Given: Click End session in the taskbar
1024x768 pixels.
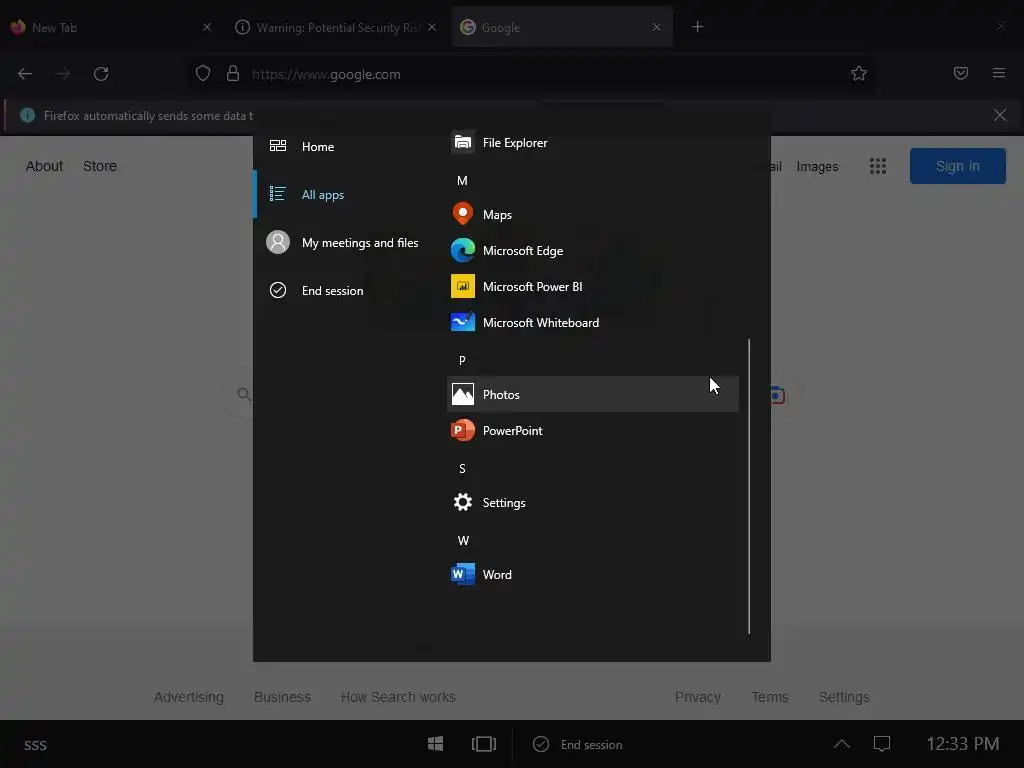Looking at the screenshot, I should (x=578, y=744).
